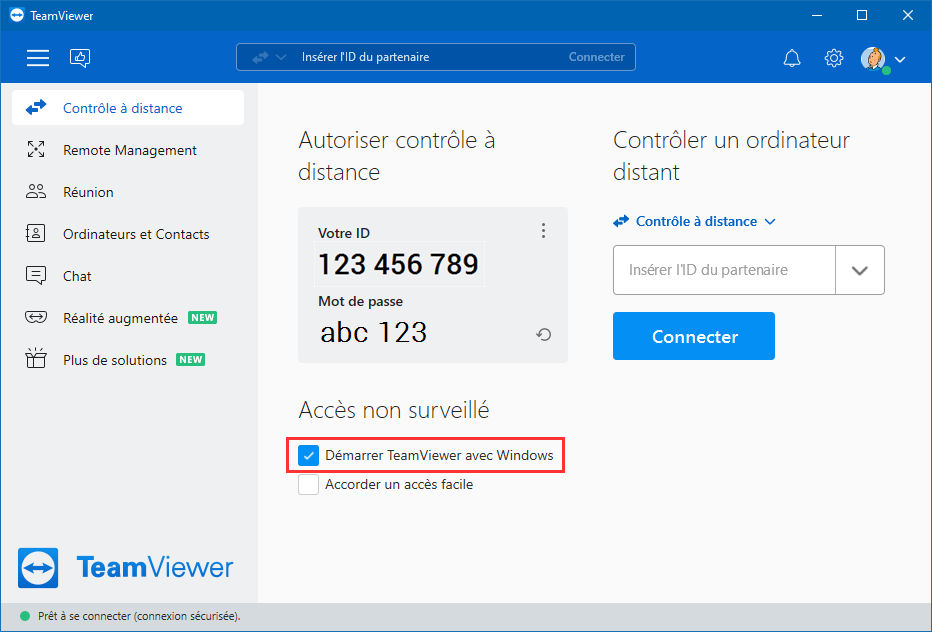The height and width of the screenshot is (632, 932).
Task: Expand the account dropdown chevron
Action: click(900, 59)
